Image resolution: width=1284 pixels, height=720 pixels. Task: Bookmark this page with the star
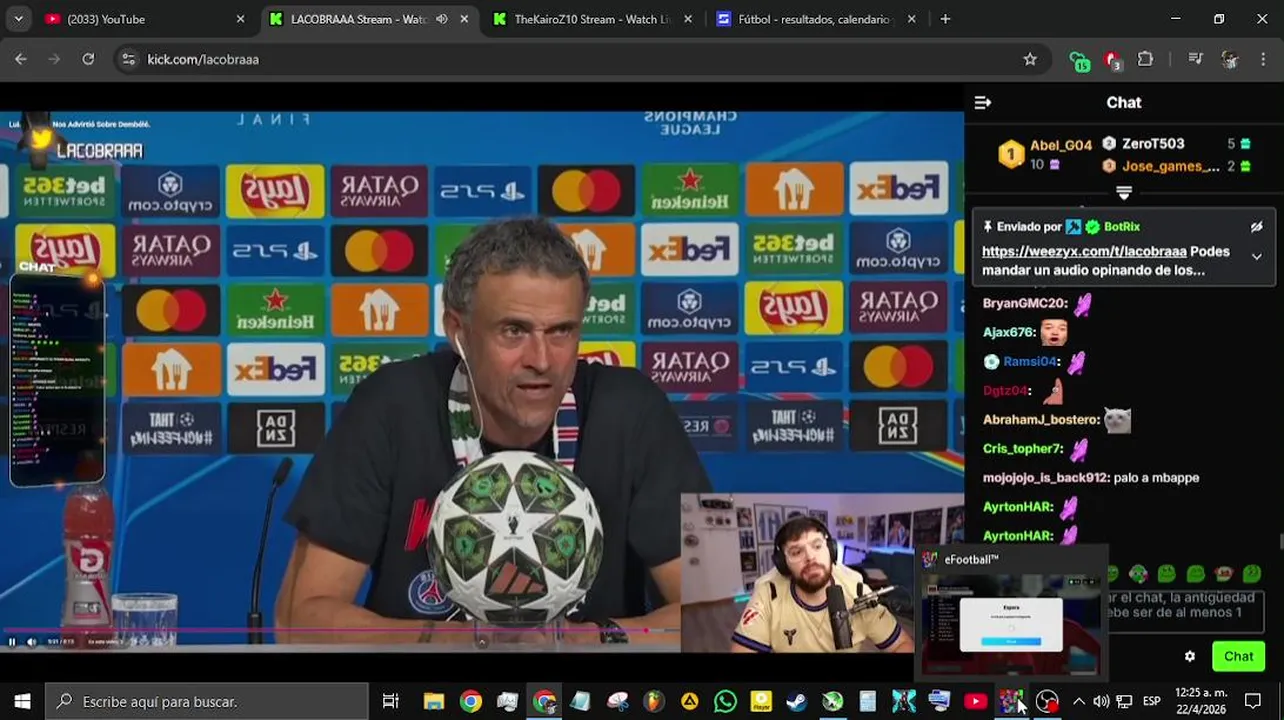[1030, 59]
